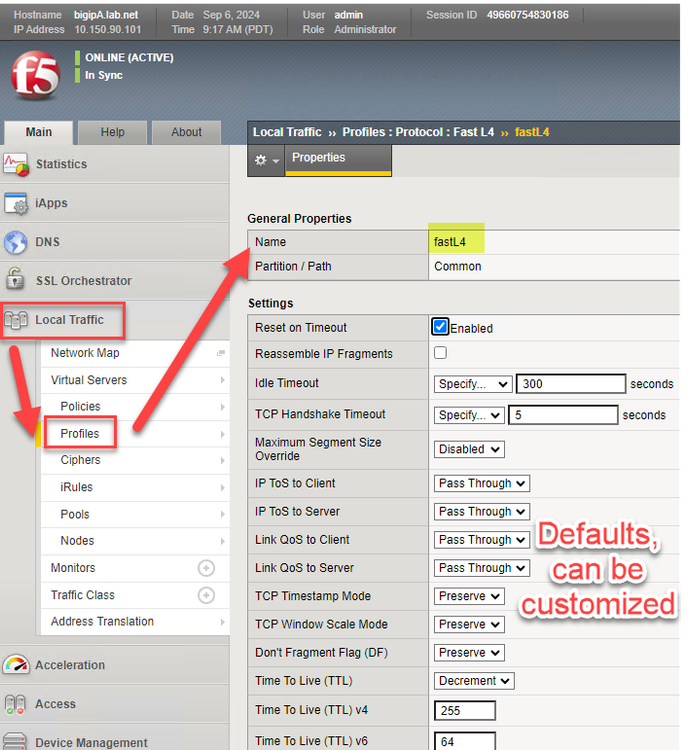Screen dimensions: 689x750
Task: Click the Session ID number
Action: 528,15
